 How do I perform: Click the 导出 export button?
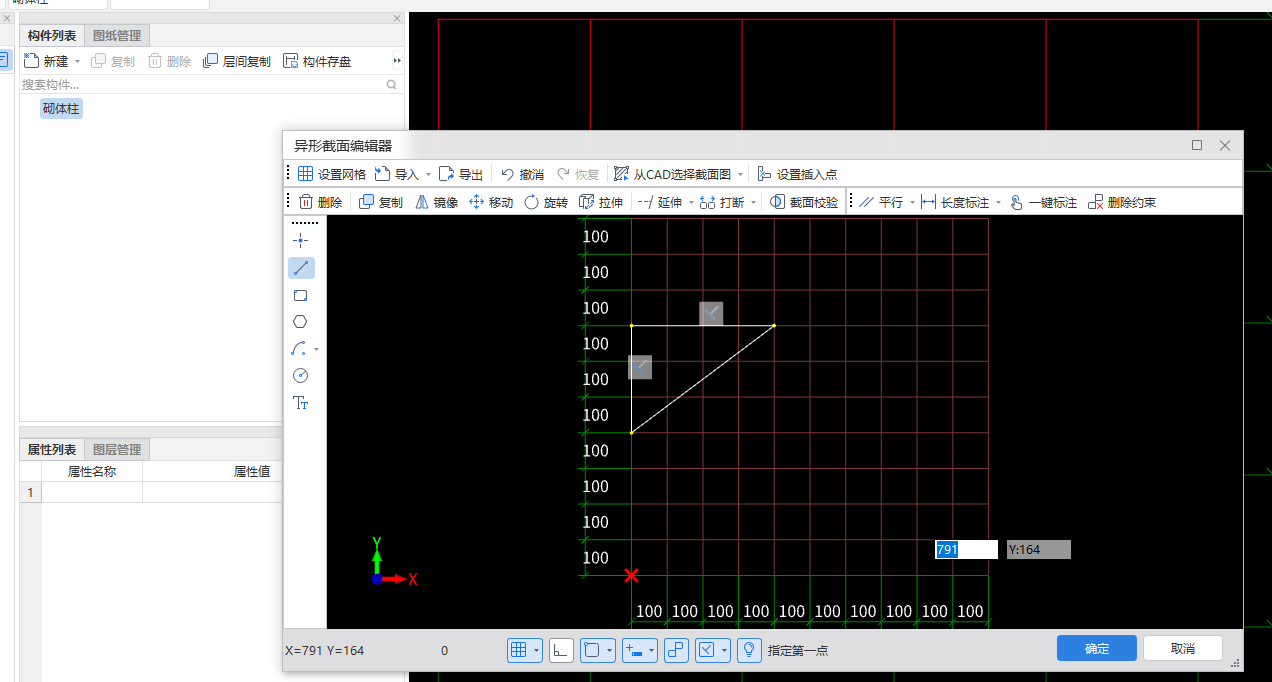tap(461, 174)
